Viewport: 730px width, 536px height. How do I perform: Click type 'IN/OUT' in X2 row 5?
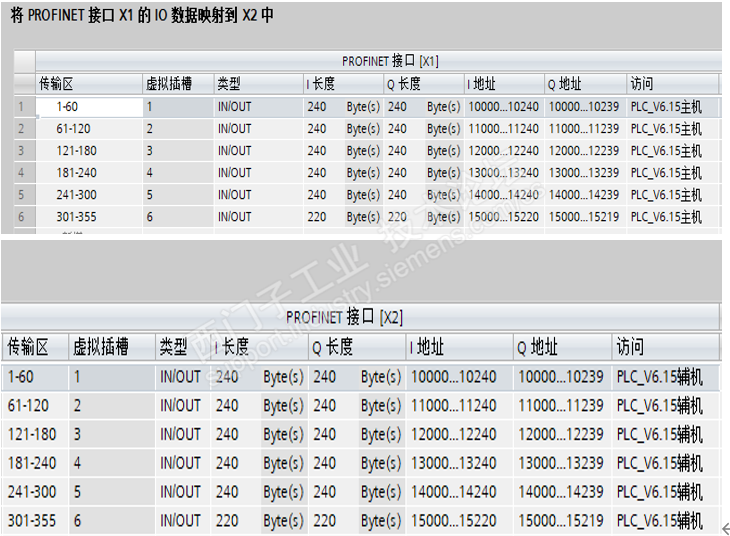click(181, 492)
